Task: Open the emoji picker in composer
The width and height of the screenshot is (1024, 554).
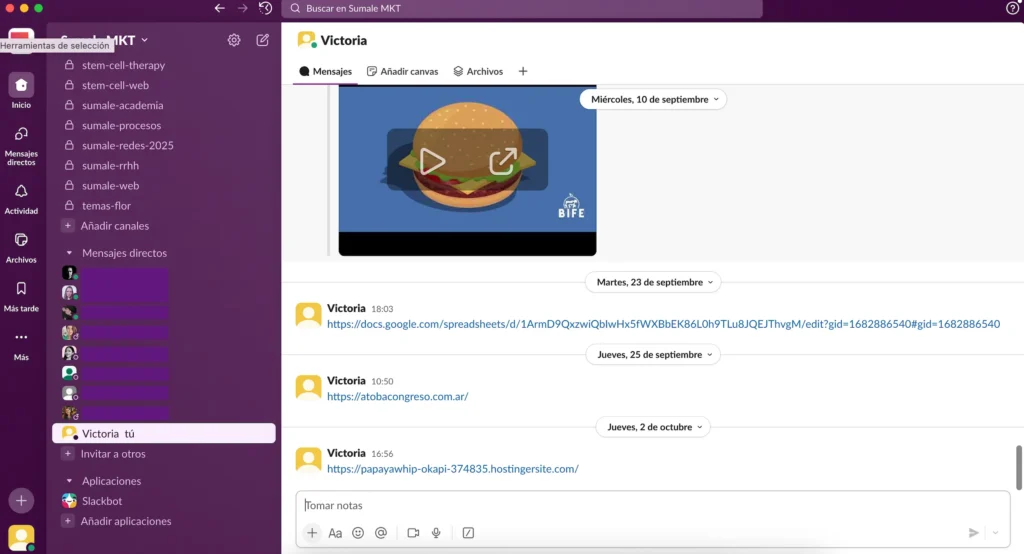Action: (x=358, y=533)
